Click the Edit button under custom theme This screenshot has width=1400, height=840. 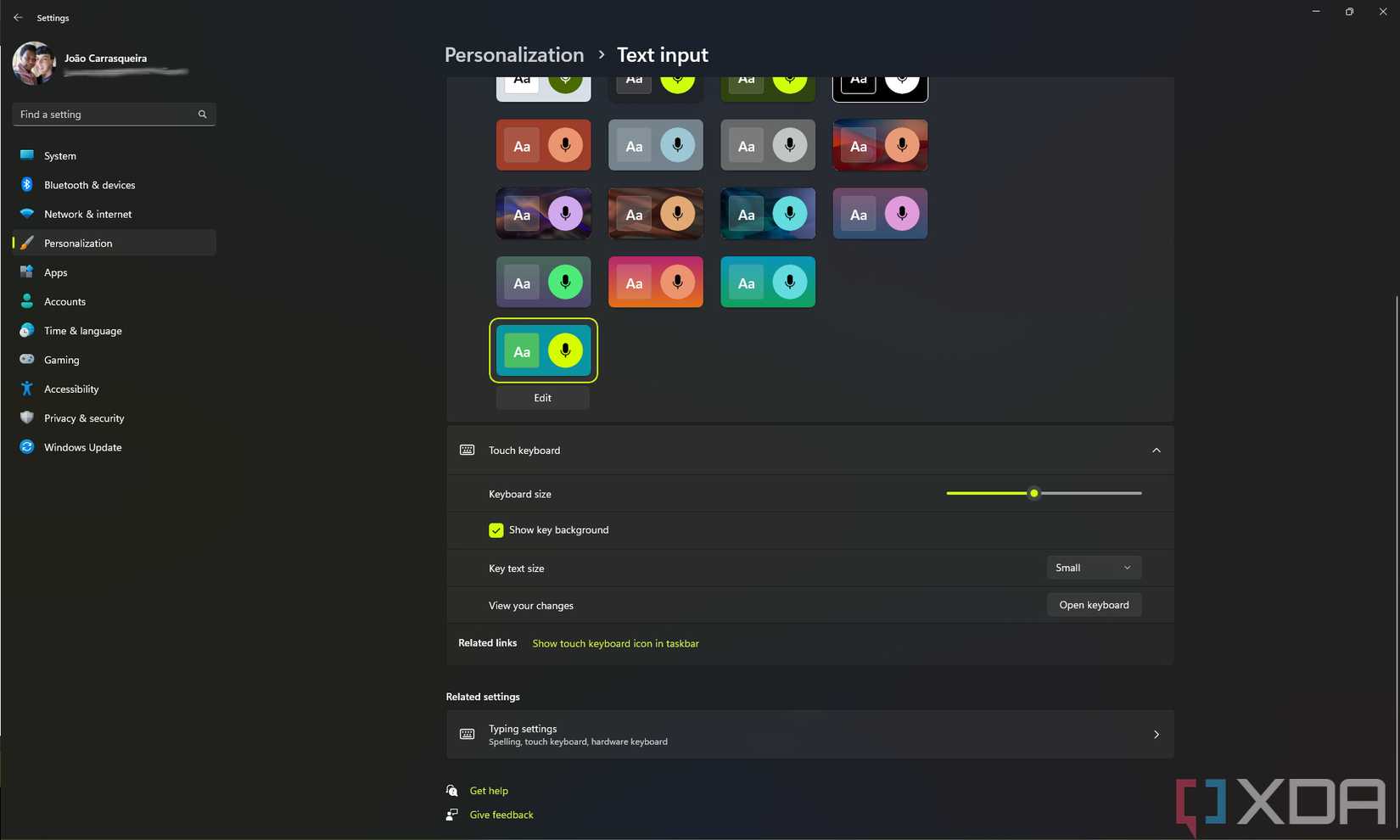(543, 398)
